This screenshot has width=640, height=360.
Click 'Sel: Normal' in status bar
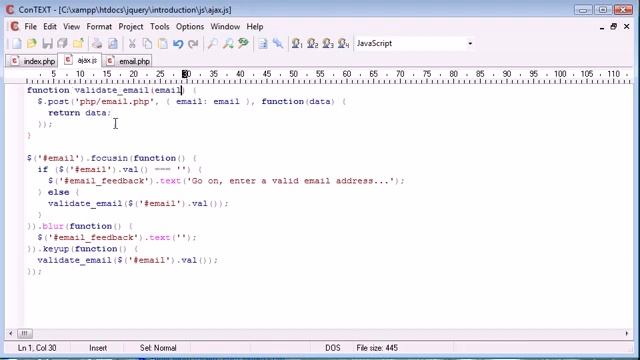tap(158, 348)
